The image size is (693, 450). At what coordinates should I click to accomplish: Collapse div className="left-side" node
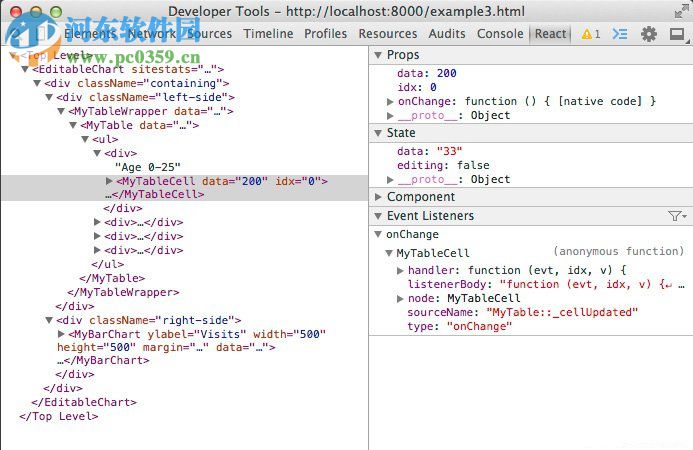point(50,97)
